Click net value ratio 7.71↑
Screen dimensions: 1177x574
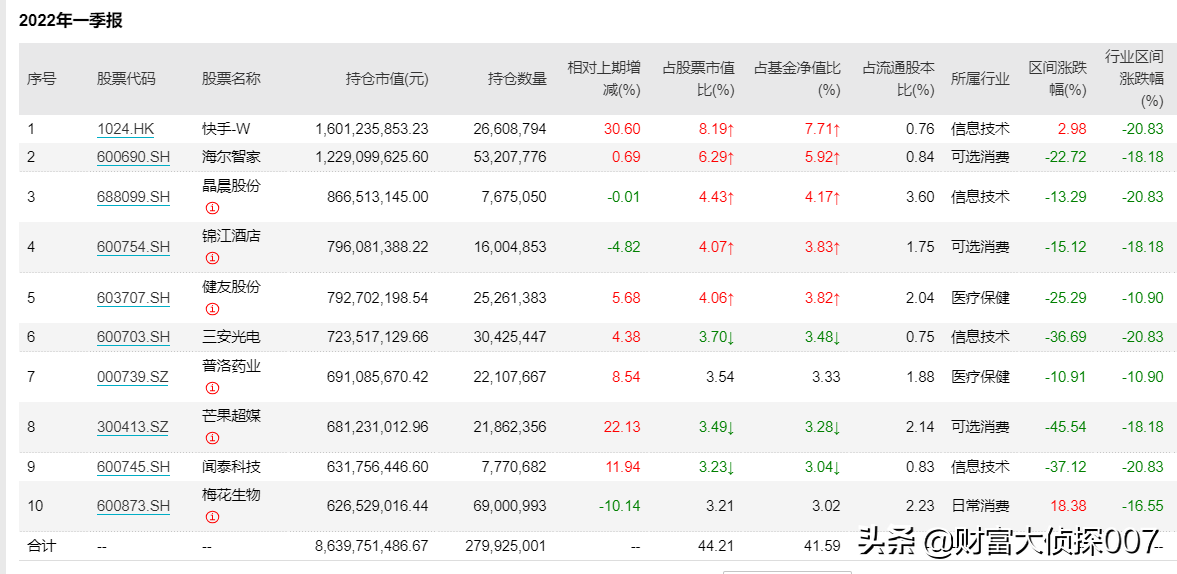(823, 129)
